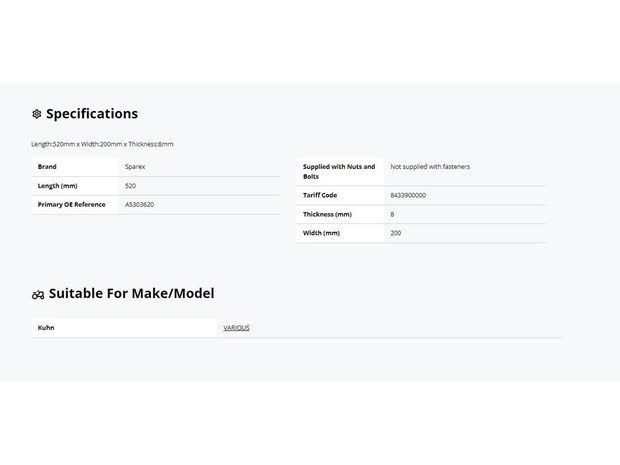Click the Not supplied with fasteners value
Viewport: 620px width, 465px height.
(x=430, y=167)
